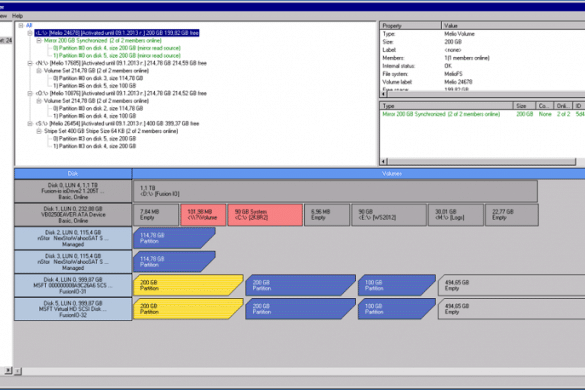Click left arrow of property list scrollbar

click(384, 94)
